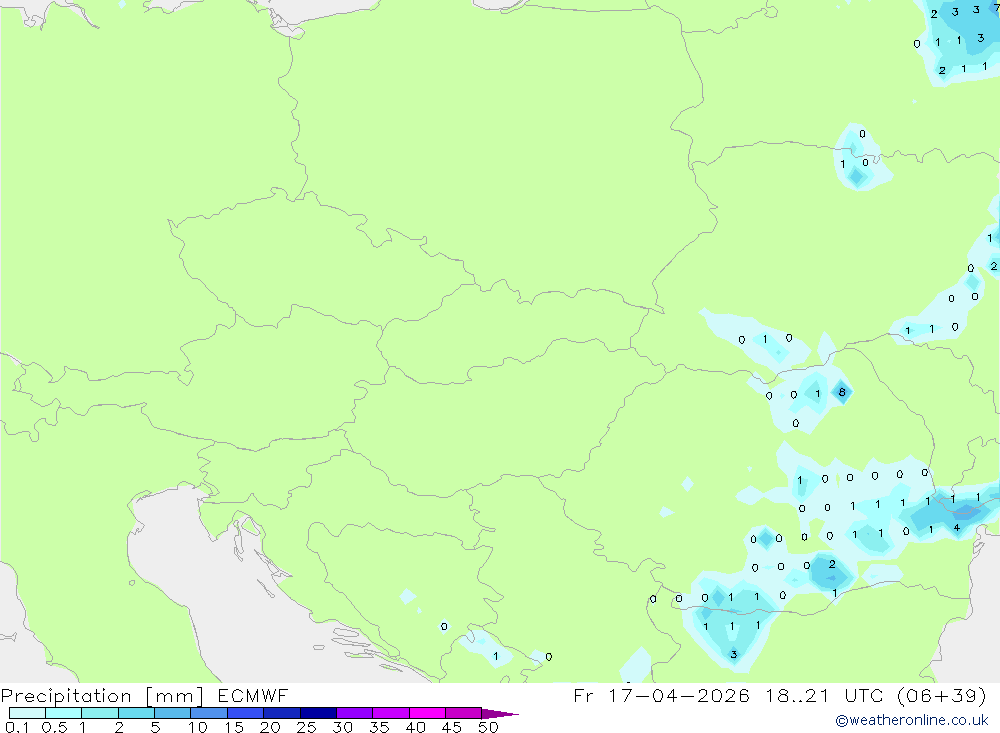Click the "[mm]" unit label

coord(175,695)
